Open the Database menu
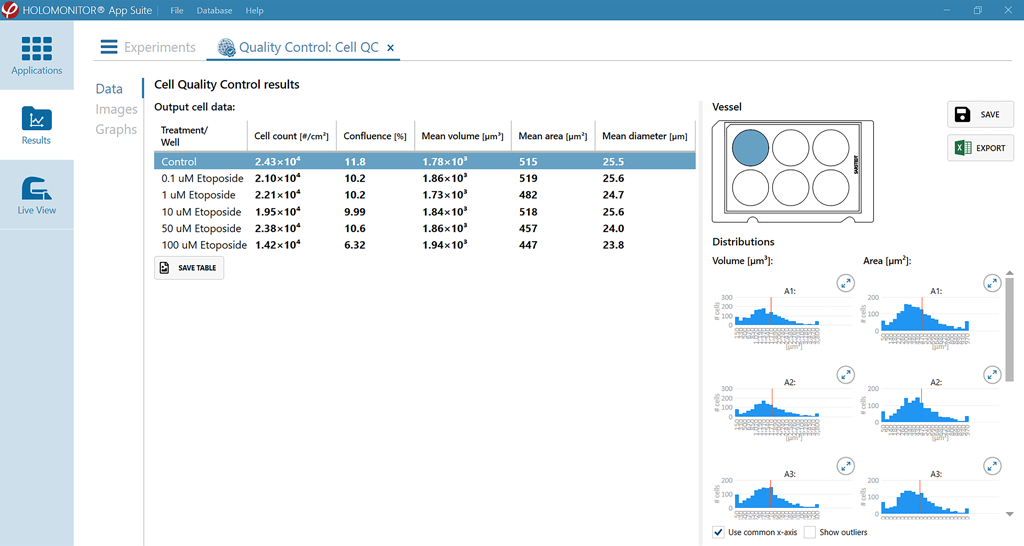1024x546 pixels. tap(214, 10)
